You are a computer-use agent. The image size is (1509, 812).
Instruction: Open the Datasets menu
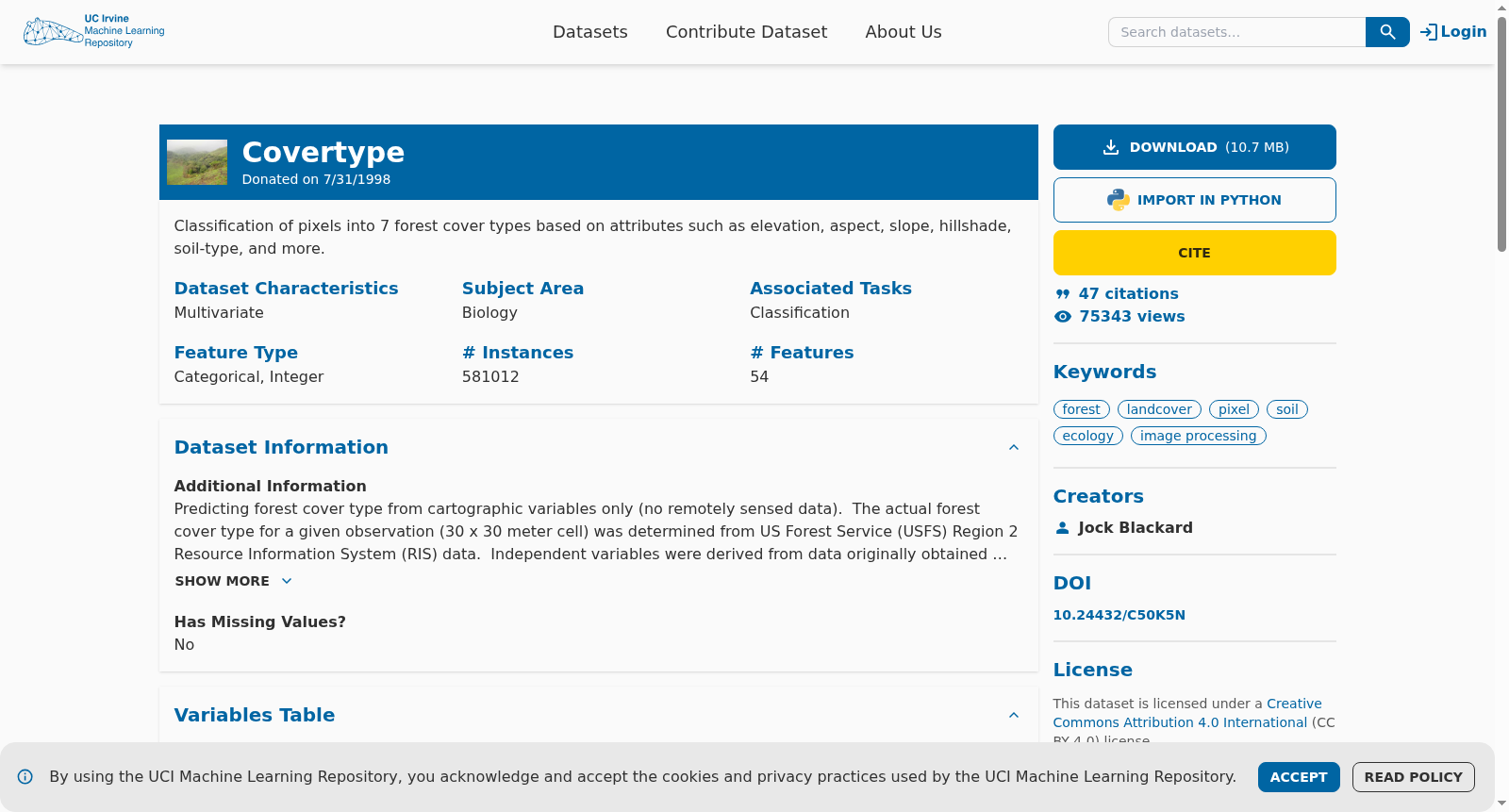590,32
